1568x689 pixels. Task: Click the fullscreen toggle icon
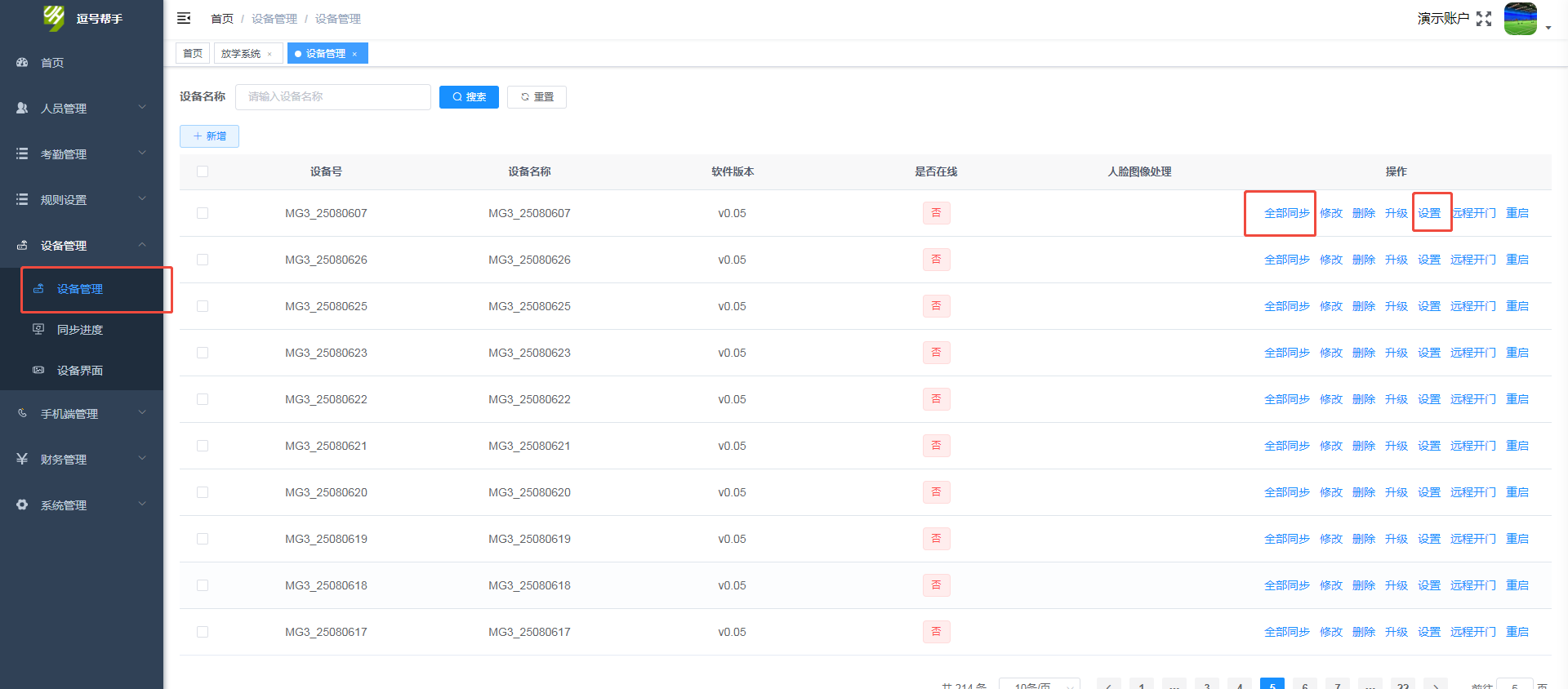point(1484,19)
